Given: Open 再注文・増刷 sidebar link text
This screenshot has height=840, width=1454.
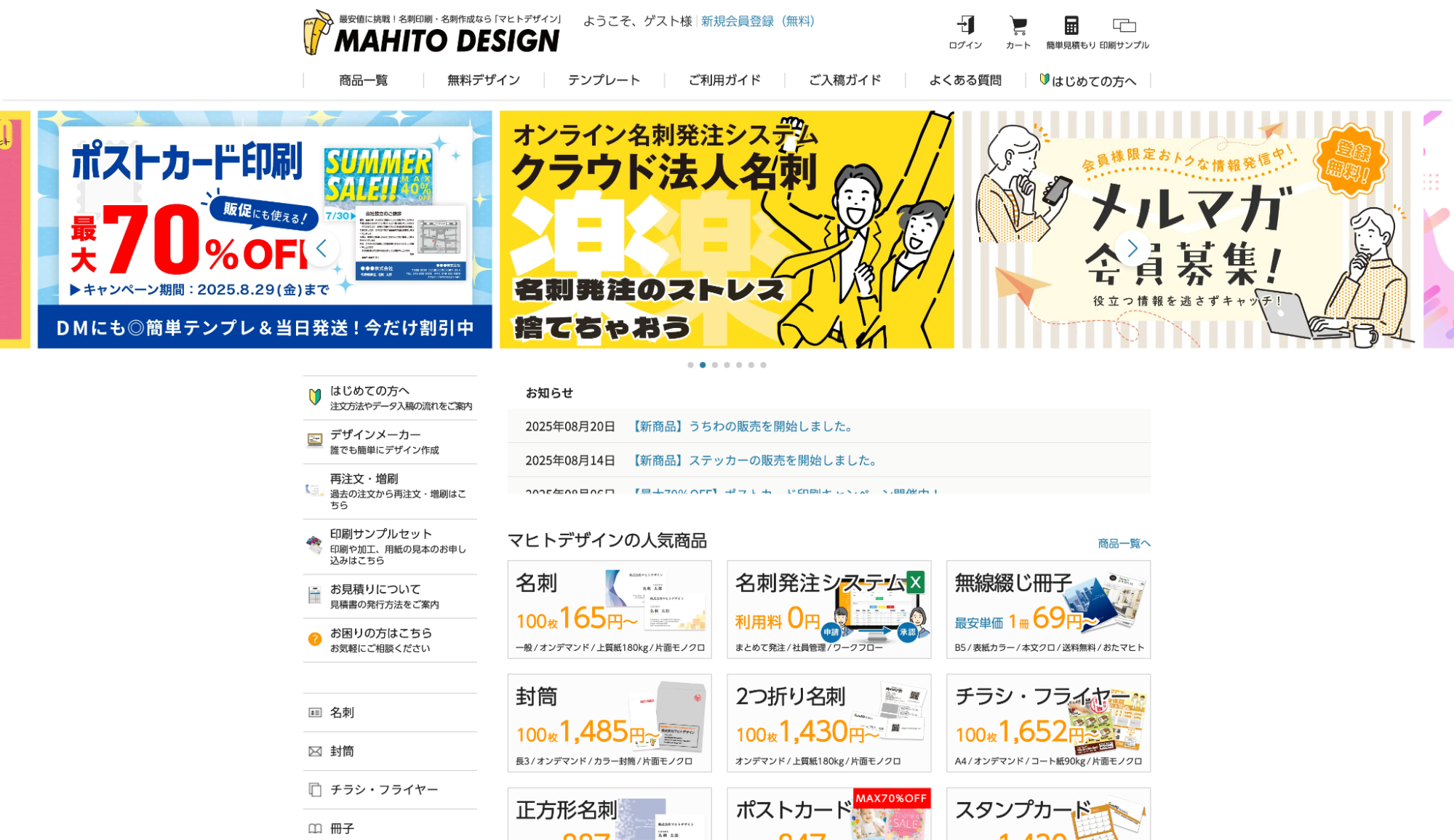Looking at the screenshot, I should (364, 479).
